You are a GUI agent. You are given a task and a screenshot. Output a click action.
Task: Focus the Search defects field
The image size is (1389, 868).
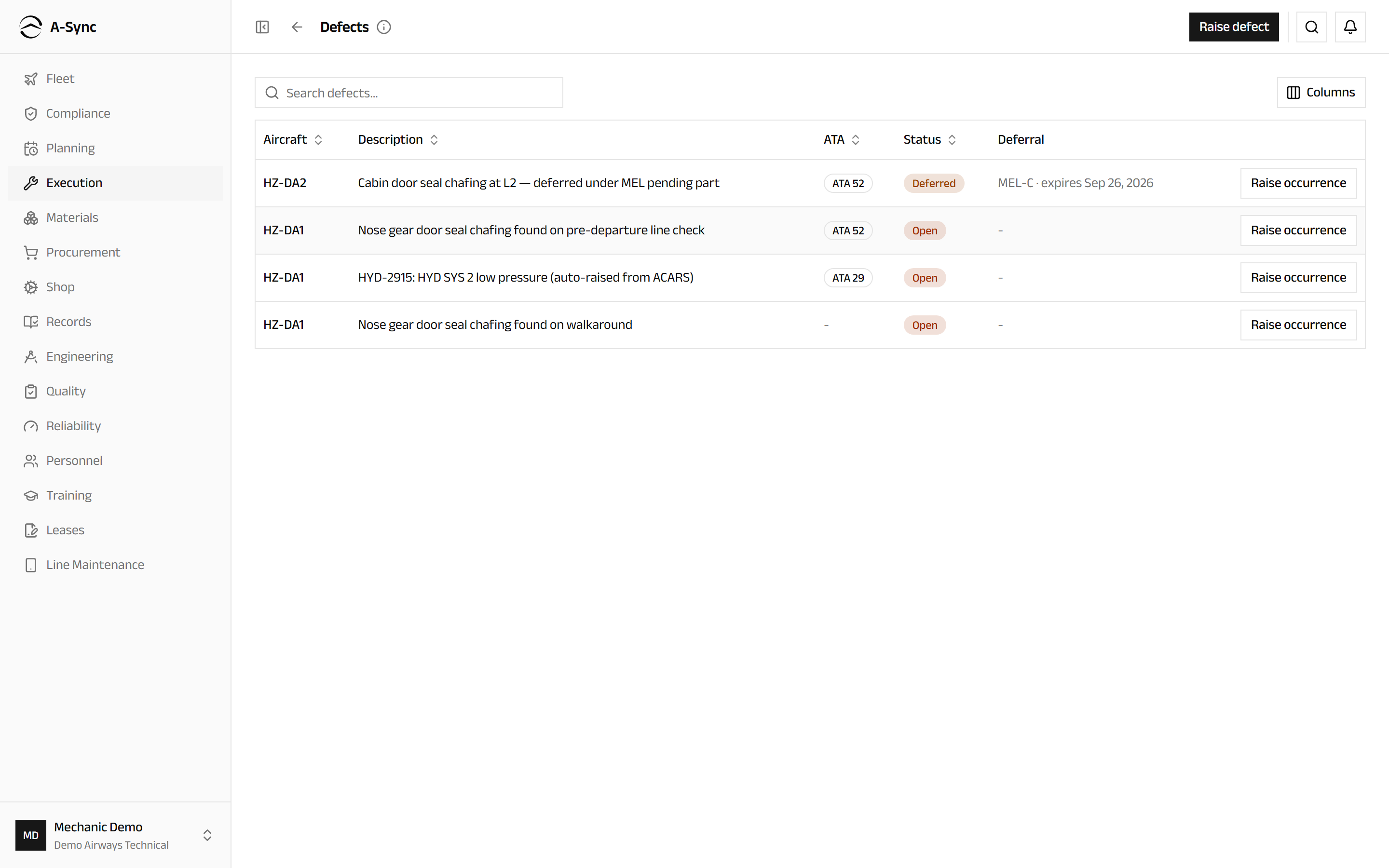409,93
